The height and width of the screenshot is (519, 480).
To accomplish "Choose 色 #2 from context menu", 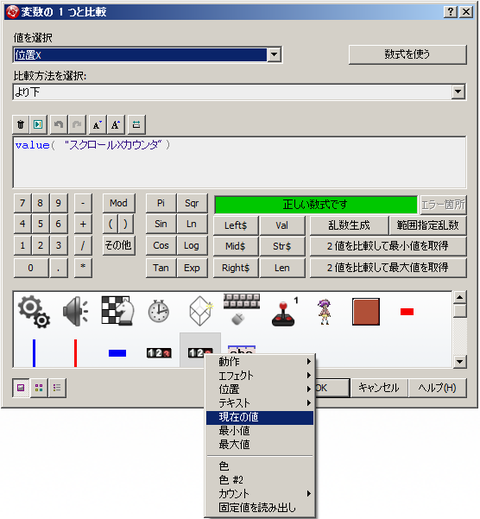I will click(260, 480).
